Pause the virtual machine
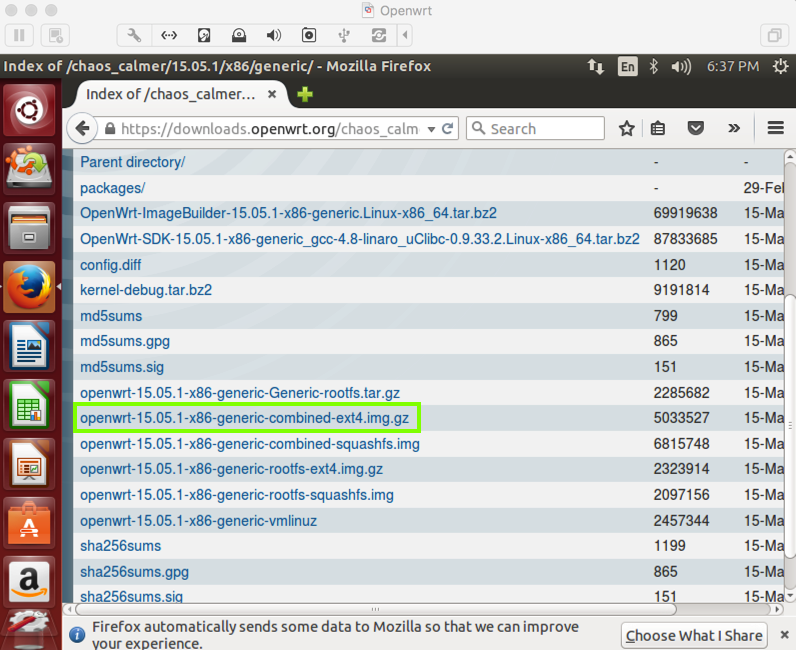The image size is (796, 650). point(19,36)
